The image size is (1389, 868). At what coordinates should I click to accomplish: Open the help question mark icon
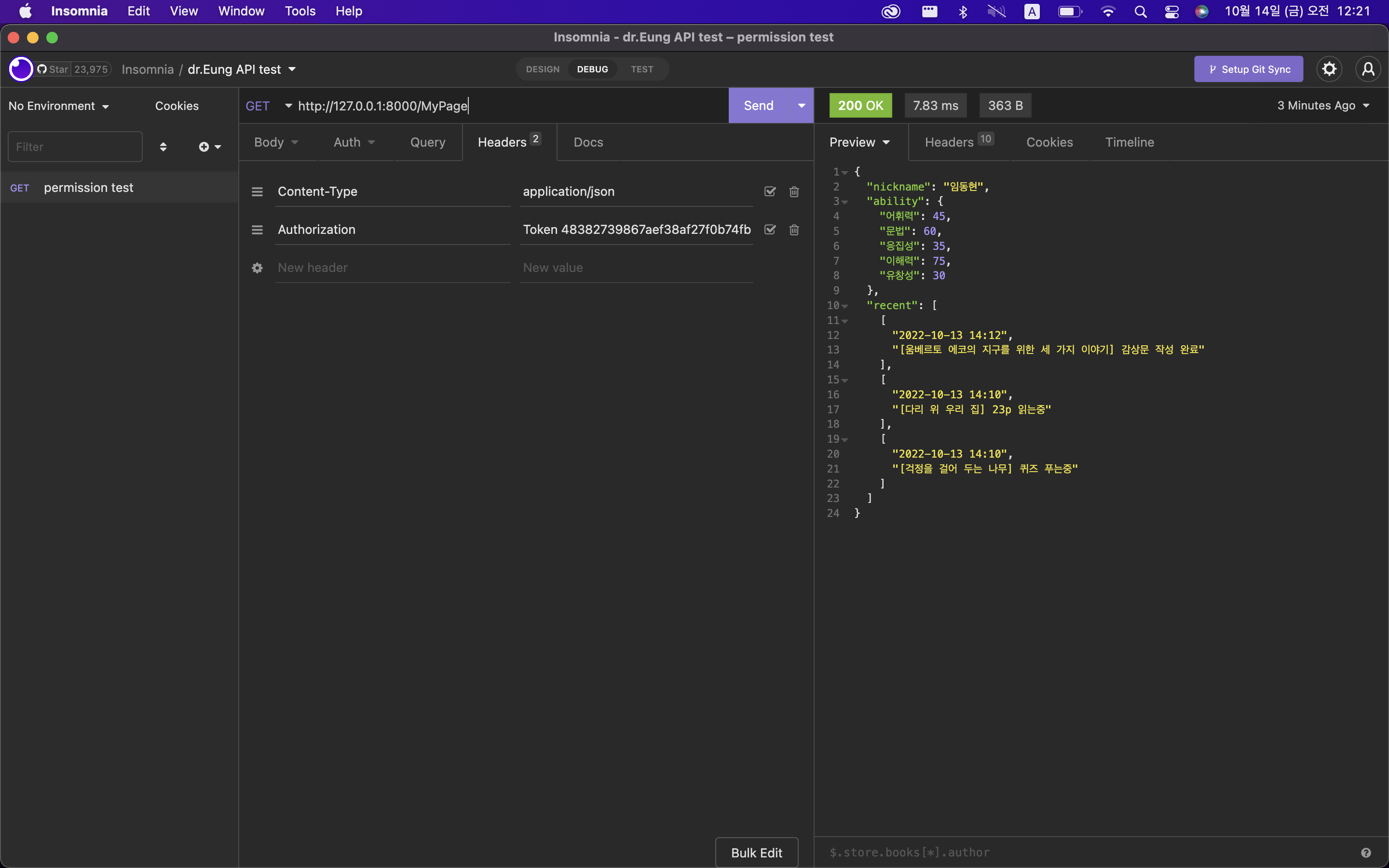tap(1366, 853)
